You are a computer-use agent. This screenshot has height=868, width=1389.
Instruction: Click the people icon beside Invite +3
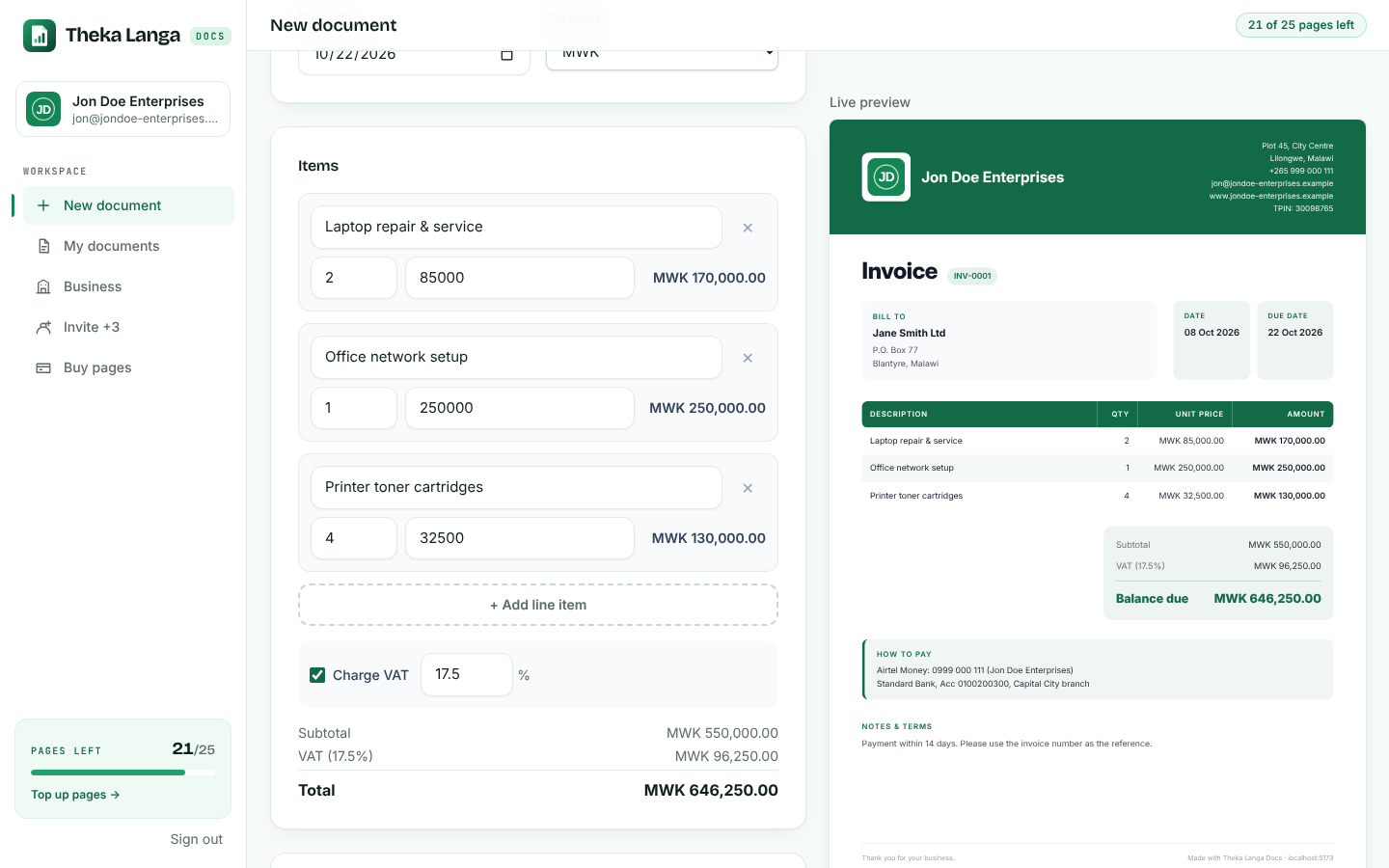coord(43,327)
